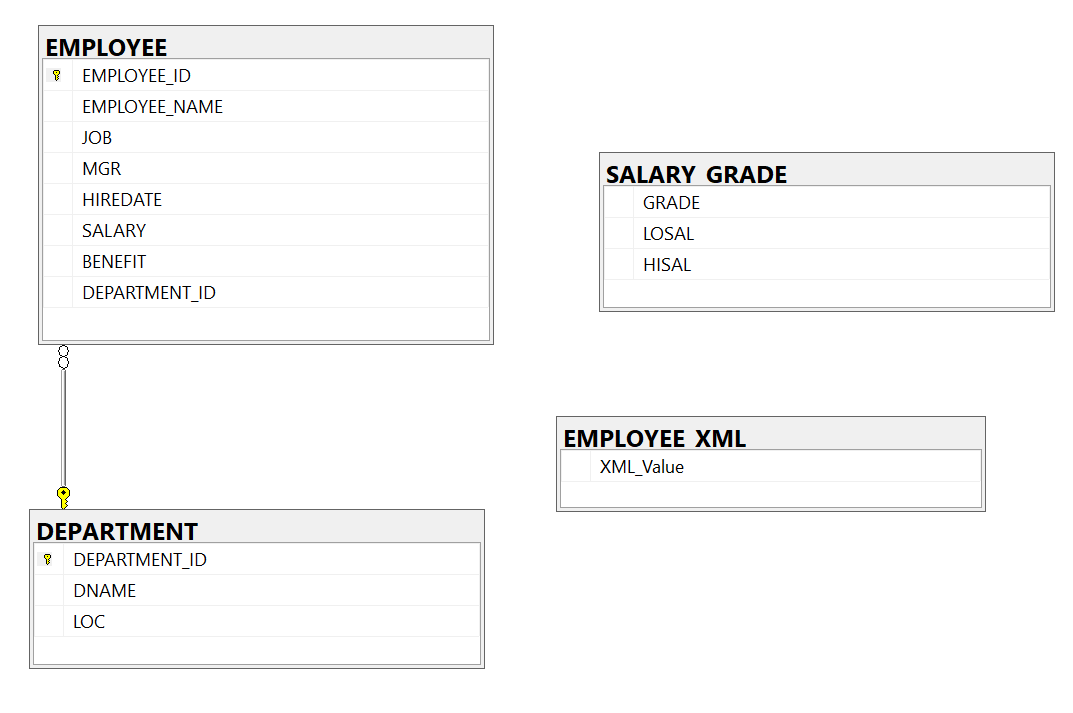Select the JOB column in EMPLOYEE
The image size is (1073, 713).
266,138
